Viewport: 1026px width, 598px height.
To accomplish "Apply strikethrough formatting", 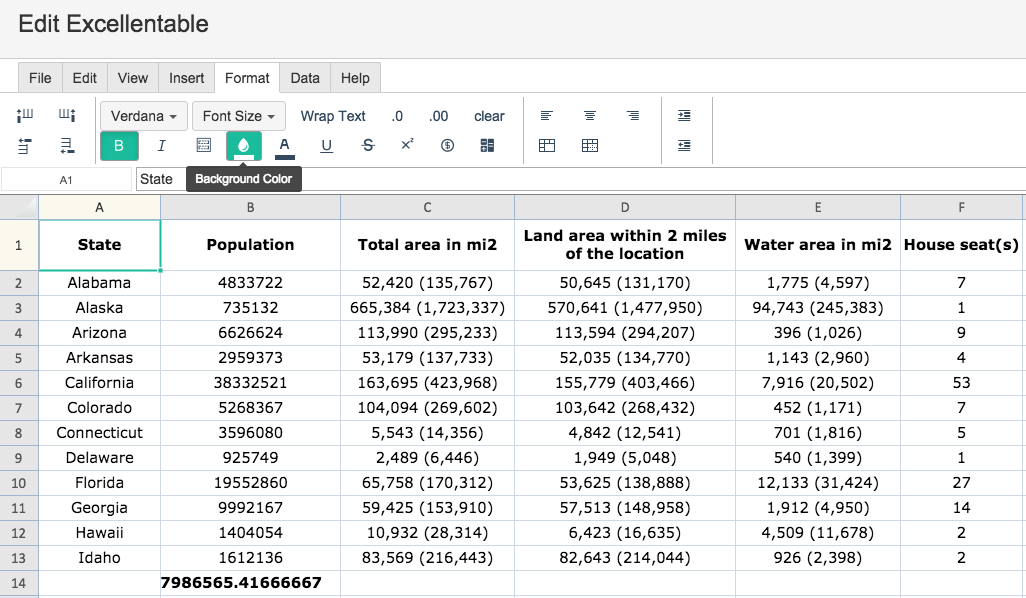I will (368, 145).
